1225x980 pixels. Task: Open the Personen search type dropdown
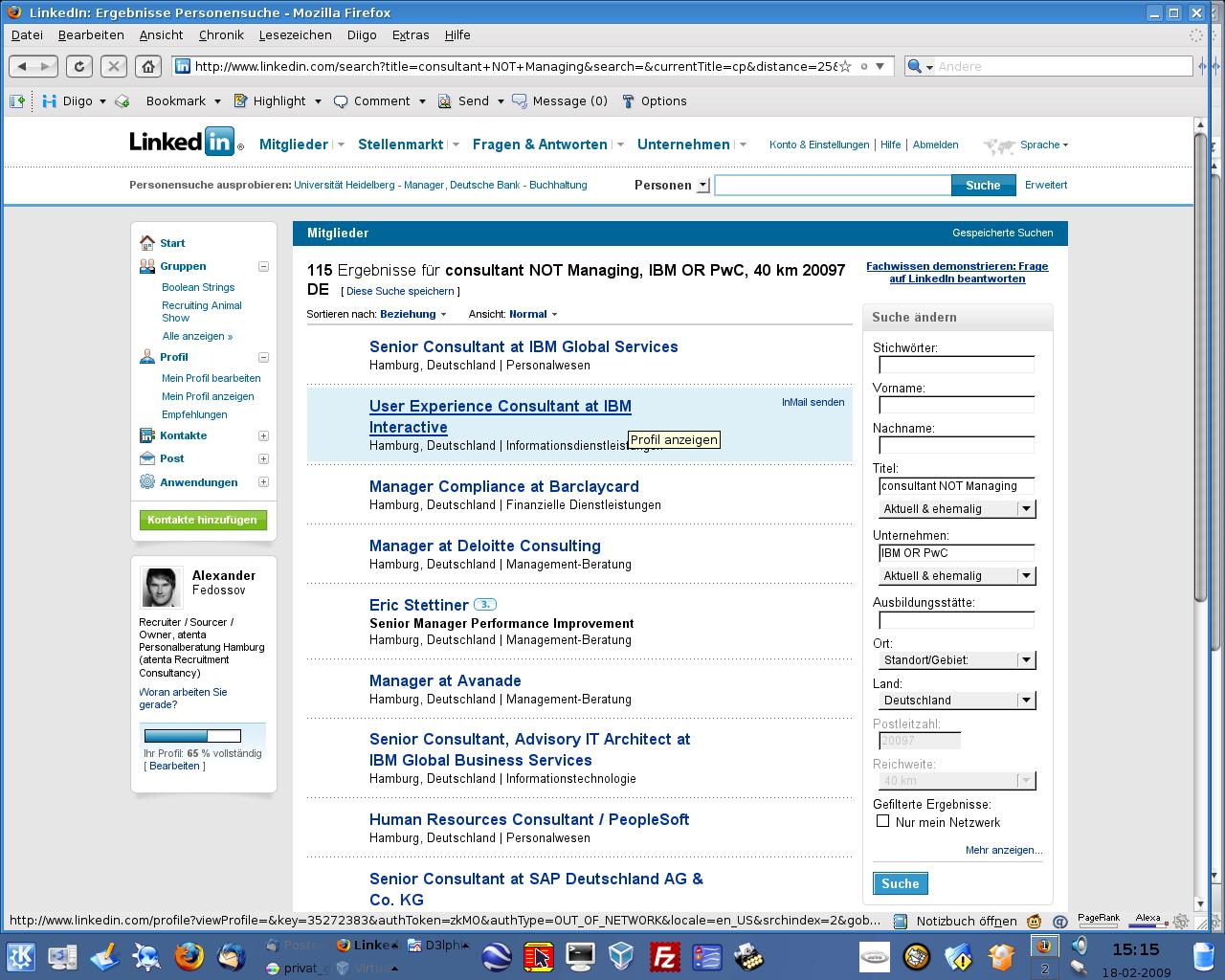pos(702,185)
